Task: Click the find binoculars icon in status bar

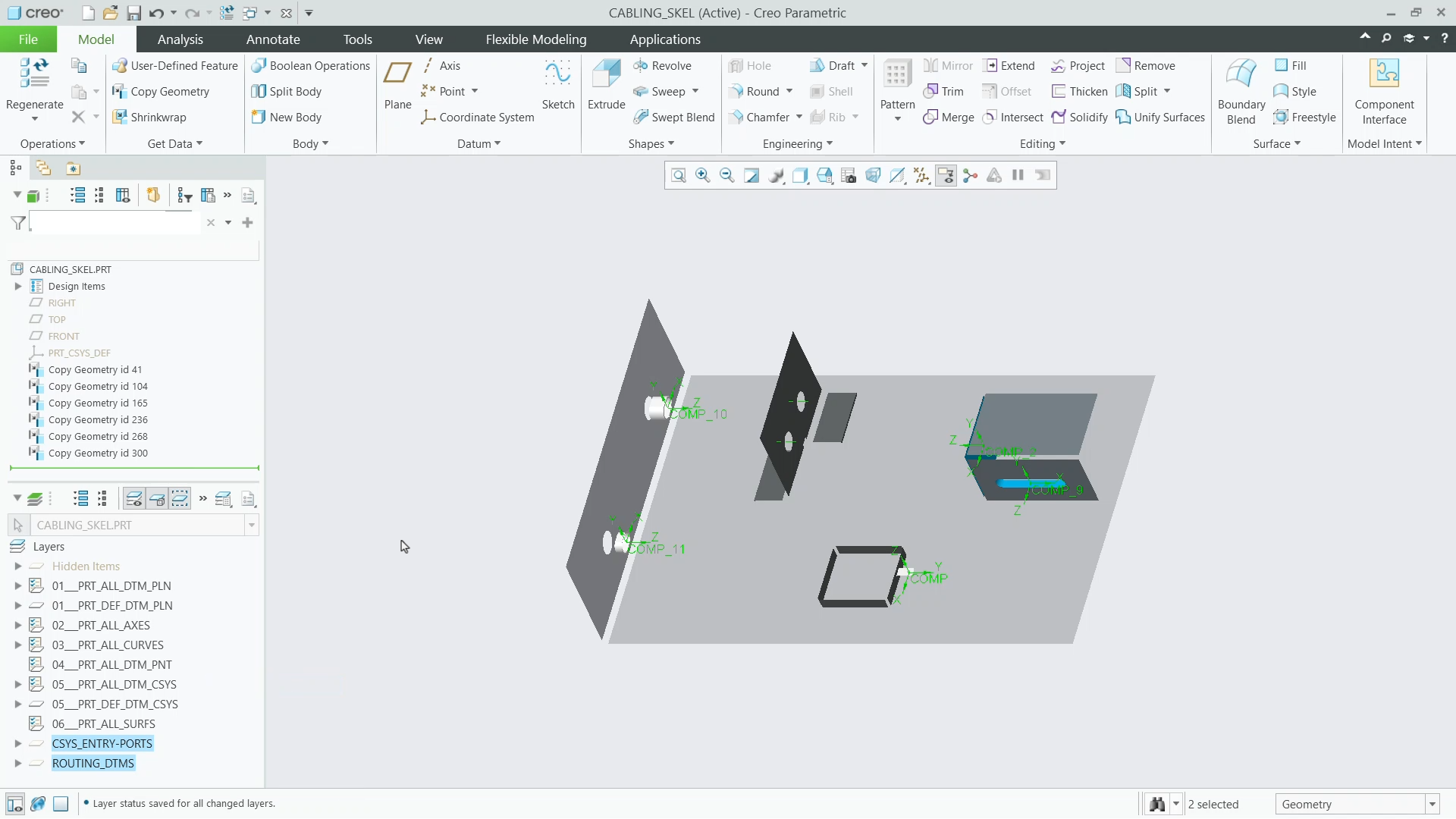Action: click(1157, 804)
